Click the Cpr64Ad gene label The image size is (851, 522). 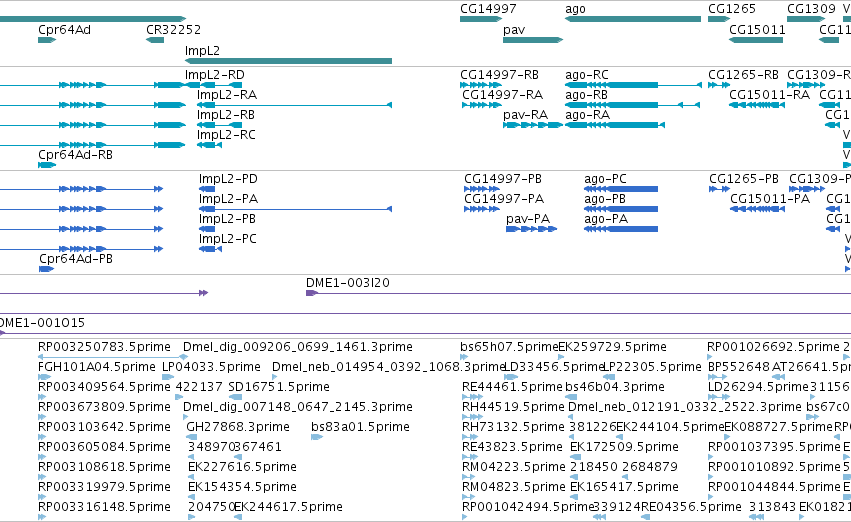[64, 30]
